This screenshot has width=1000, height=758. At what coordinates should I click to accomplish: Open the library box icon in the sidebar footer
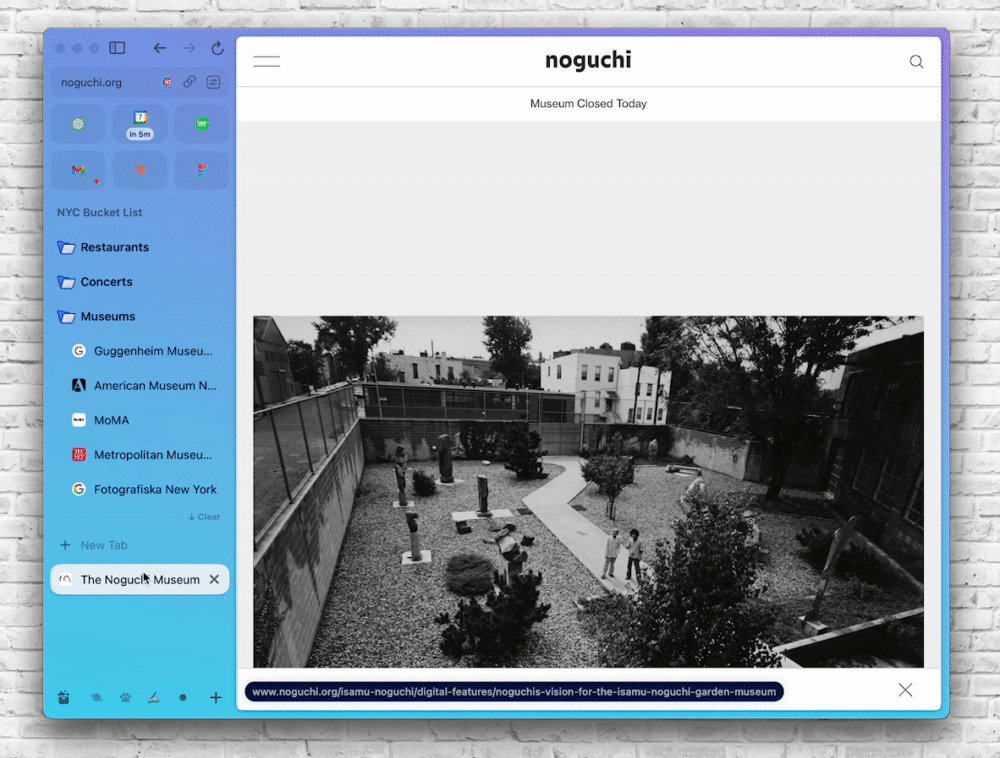coord(64,697)
